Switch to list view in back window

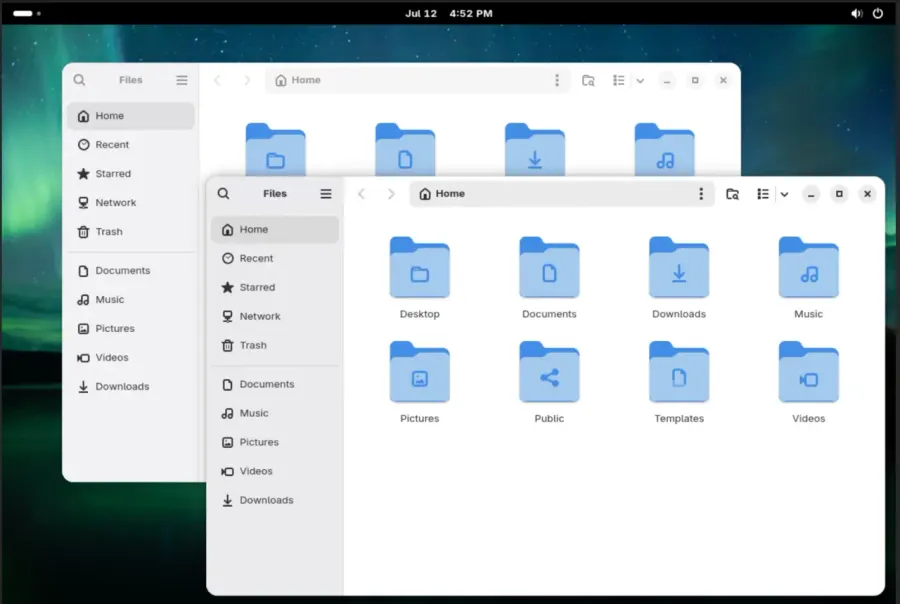619,80
